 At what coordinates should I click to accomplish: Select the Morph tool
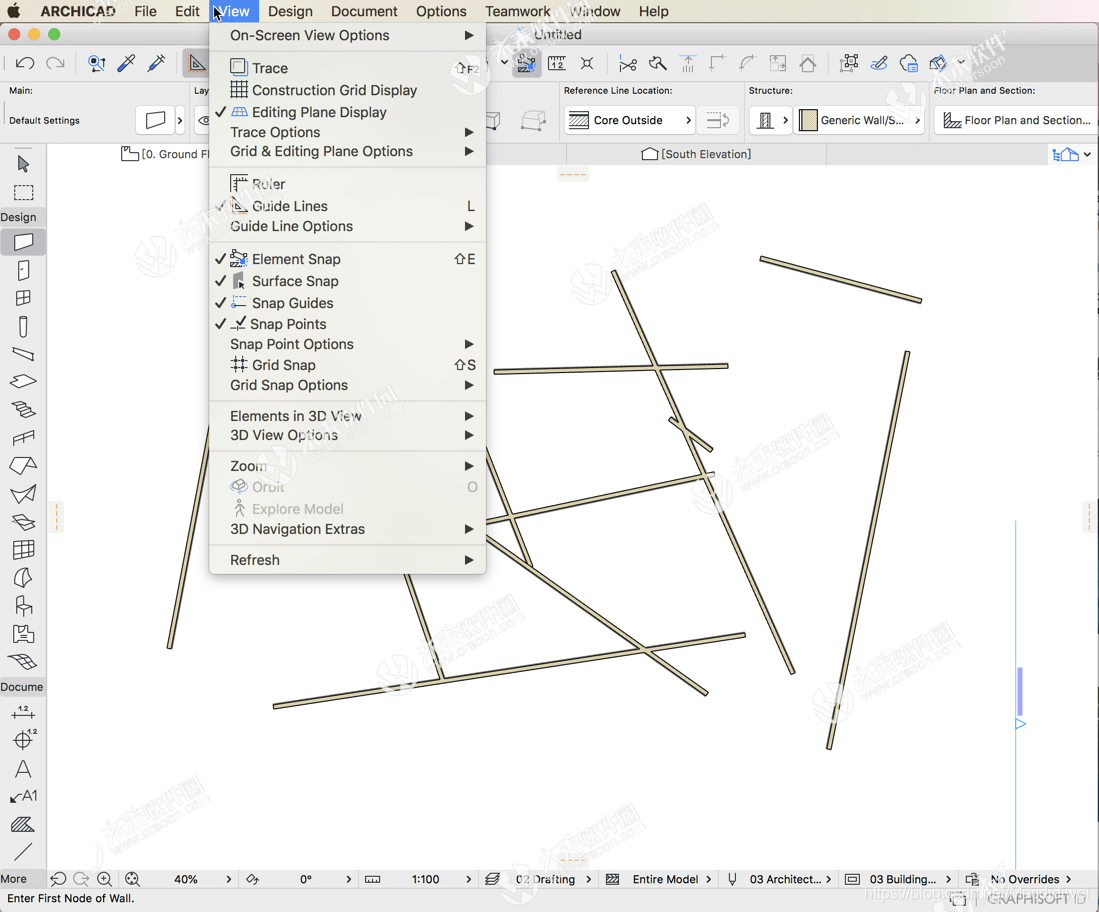click(x=23, y=578)
